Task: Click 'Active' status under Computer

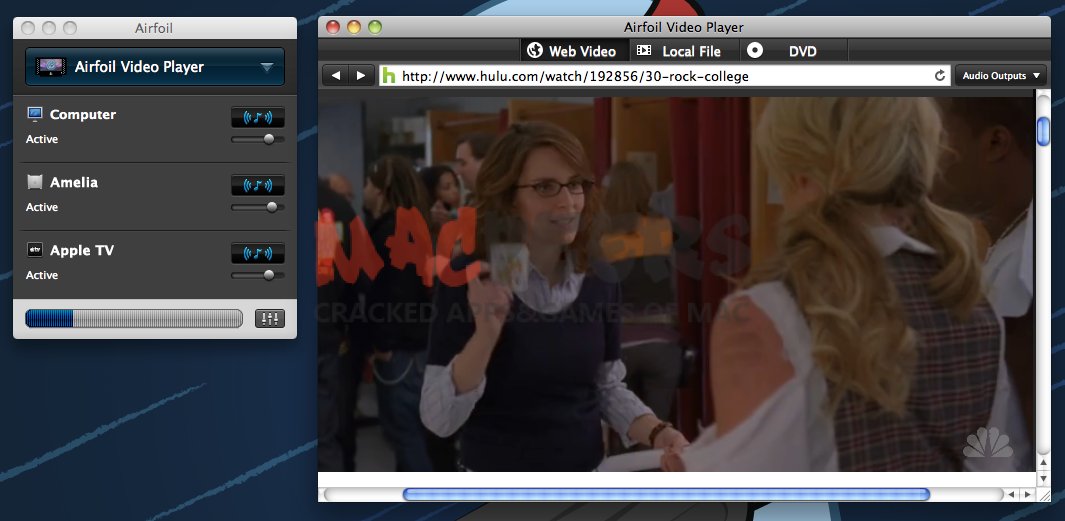Action: point(42,139)
